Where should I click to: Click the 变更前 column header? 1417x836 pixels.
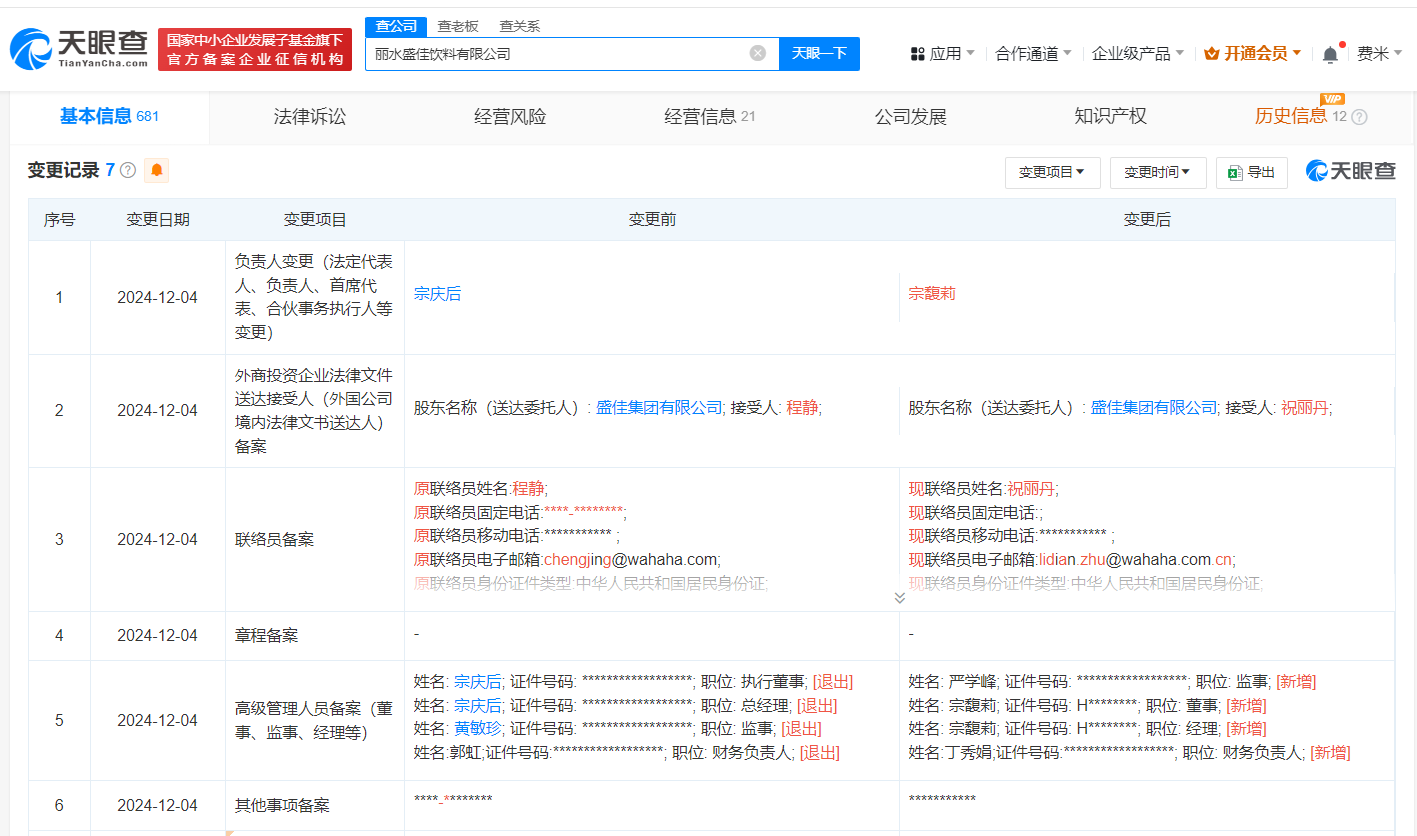click(652, 220)
